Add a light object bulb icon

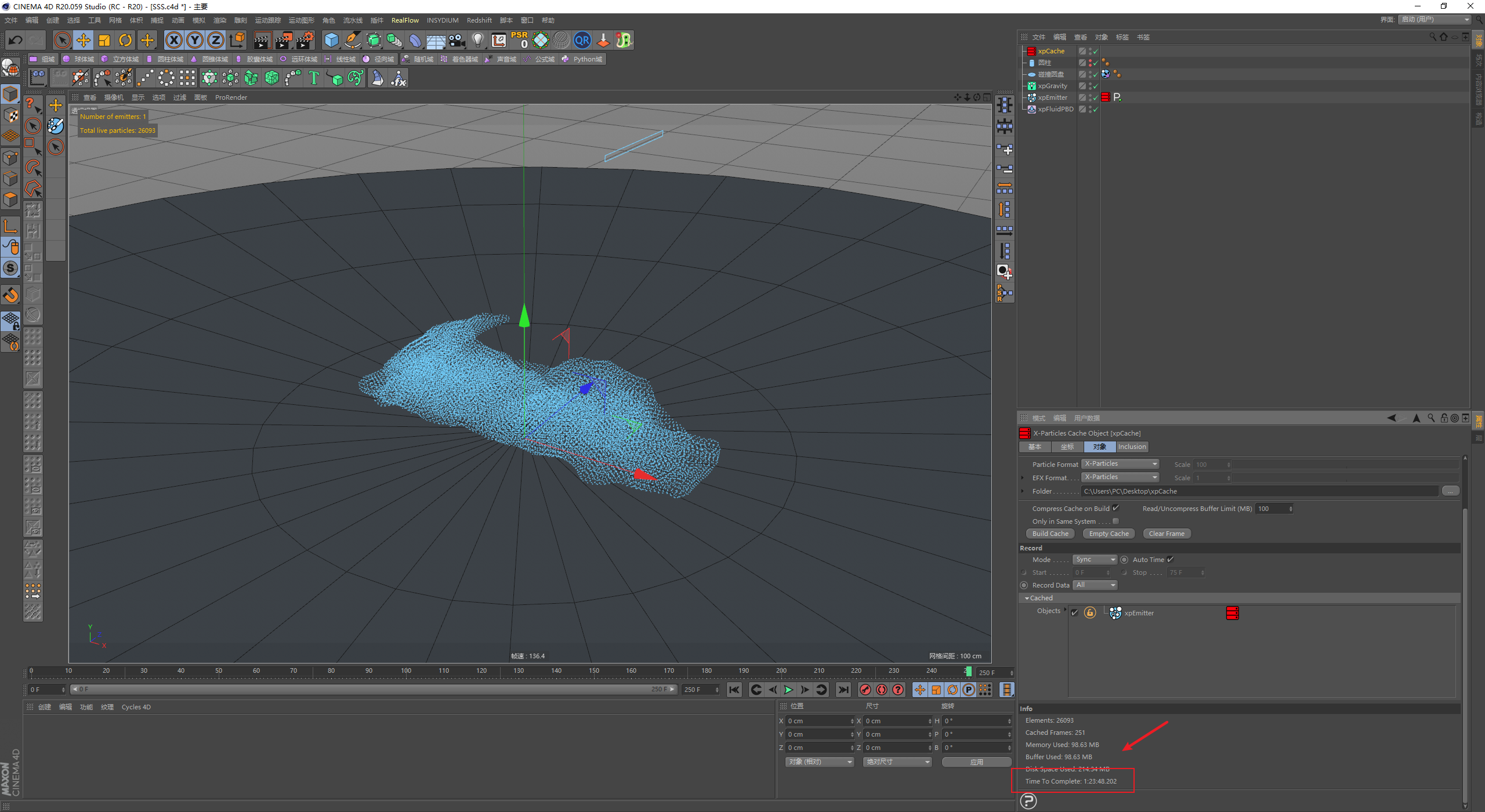[x=477, y=40]
